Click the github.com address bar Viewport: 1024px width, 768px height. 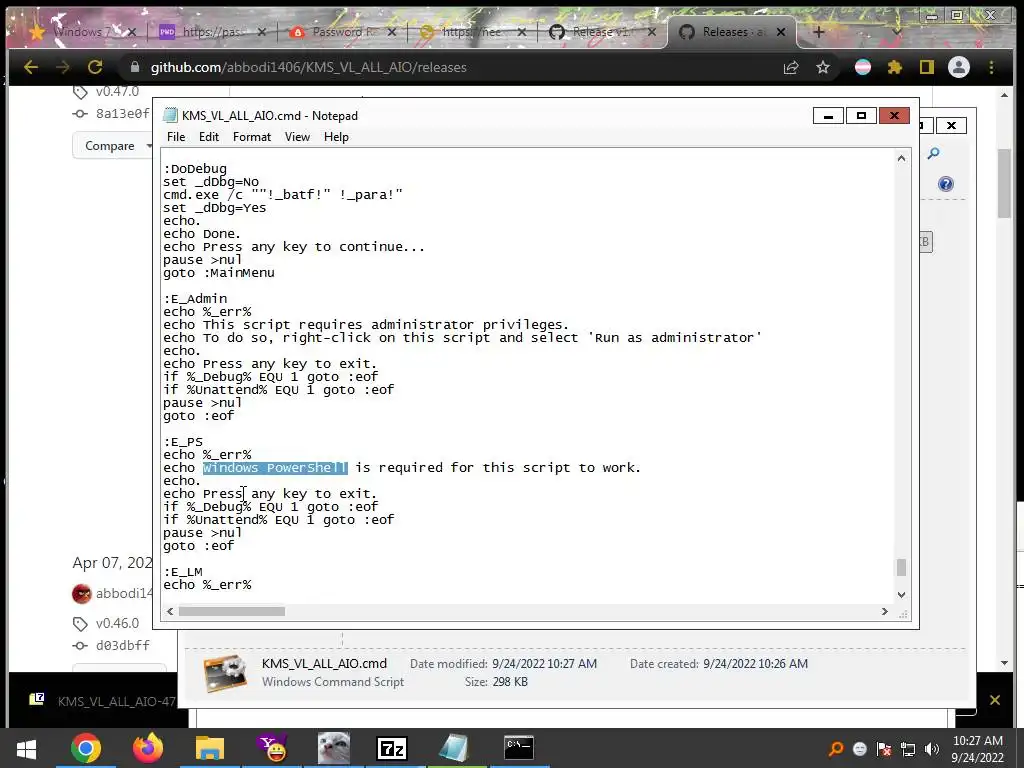coord(451,67)
